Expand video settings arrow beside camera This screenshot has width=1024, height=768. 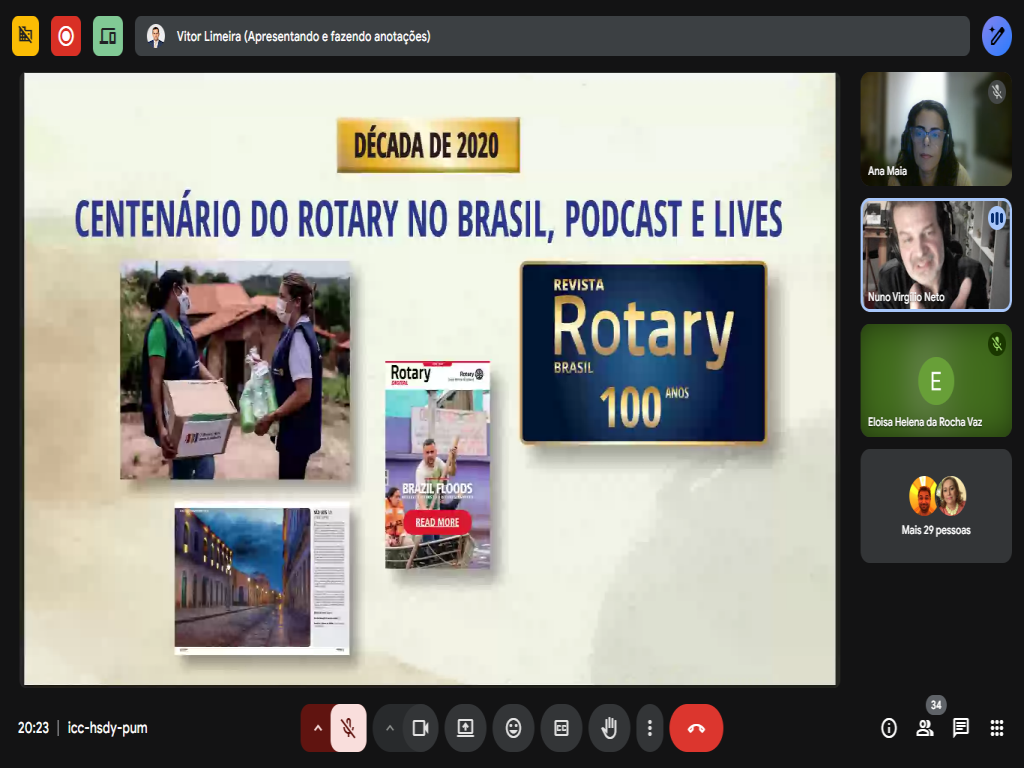point(390,728)
